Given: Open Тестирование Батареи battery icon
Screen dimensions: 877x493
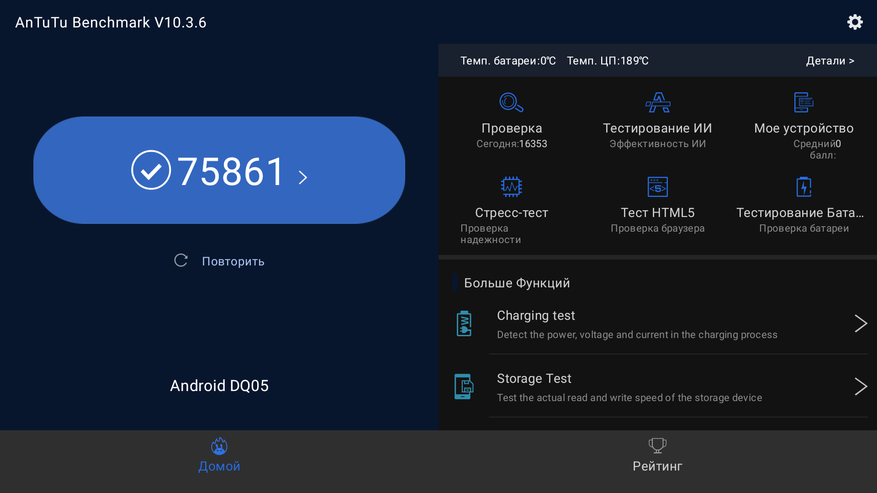Looking at the screenshot, I should tap(804, 187).
